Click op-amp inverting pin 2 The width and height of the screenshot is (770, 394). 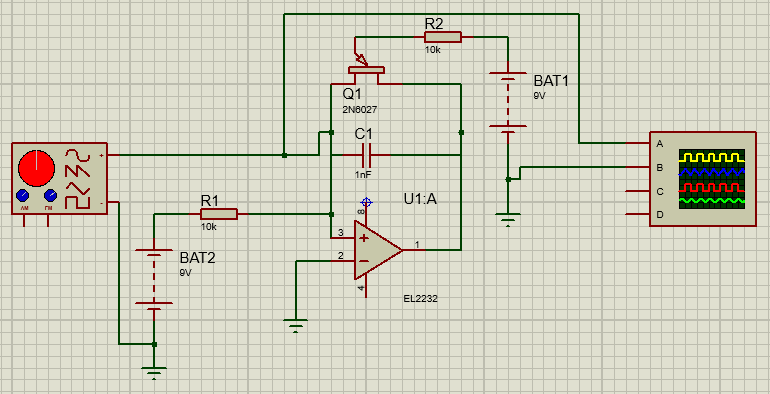[343, 261]
